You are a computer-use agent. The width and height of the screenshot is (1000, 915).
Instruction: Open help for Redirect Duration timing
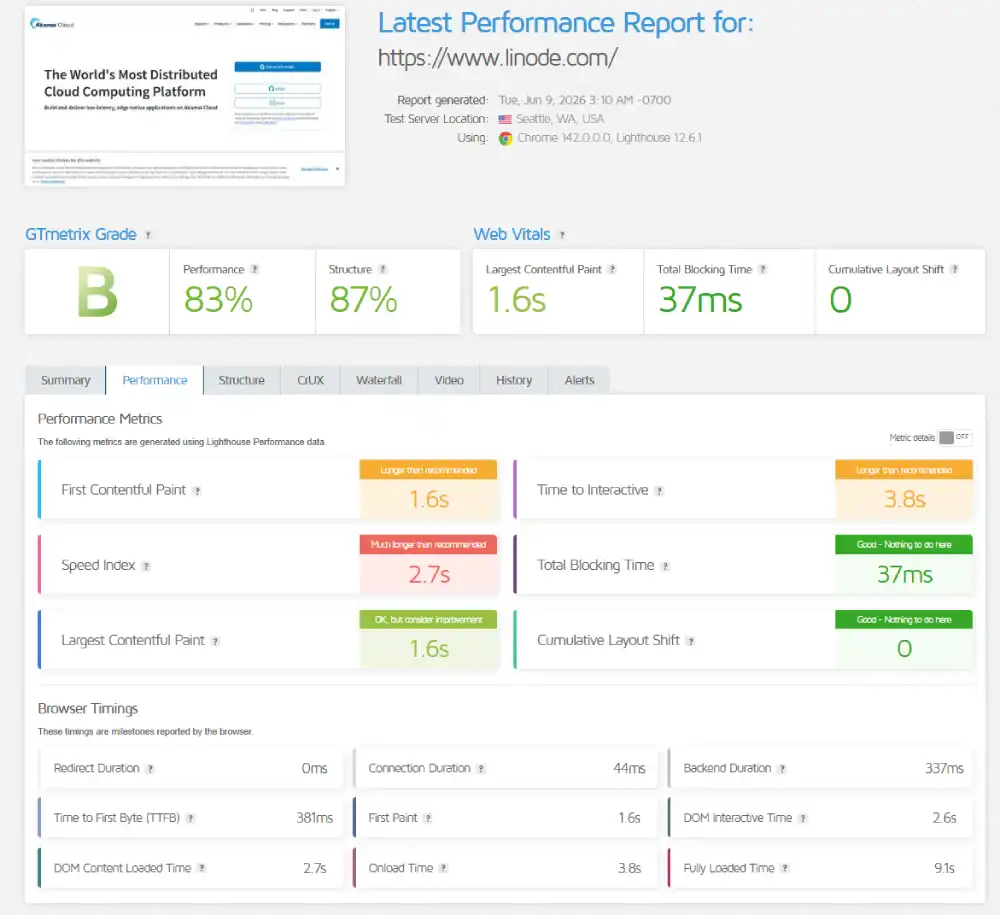coord(150,769)
